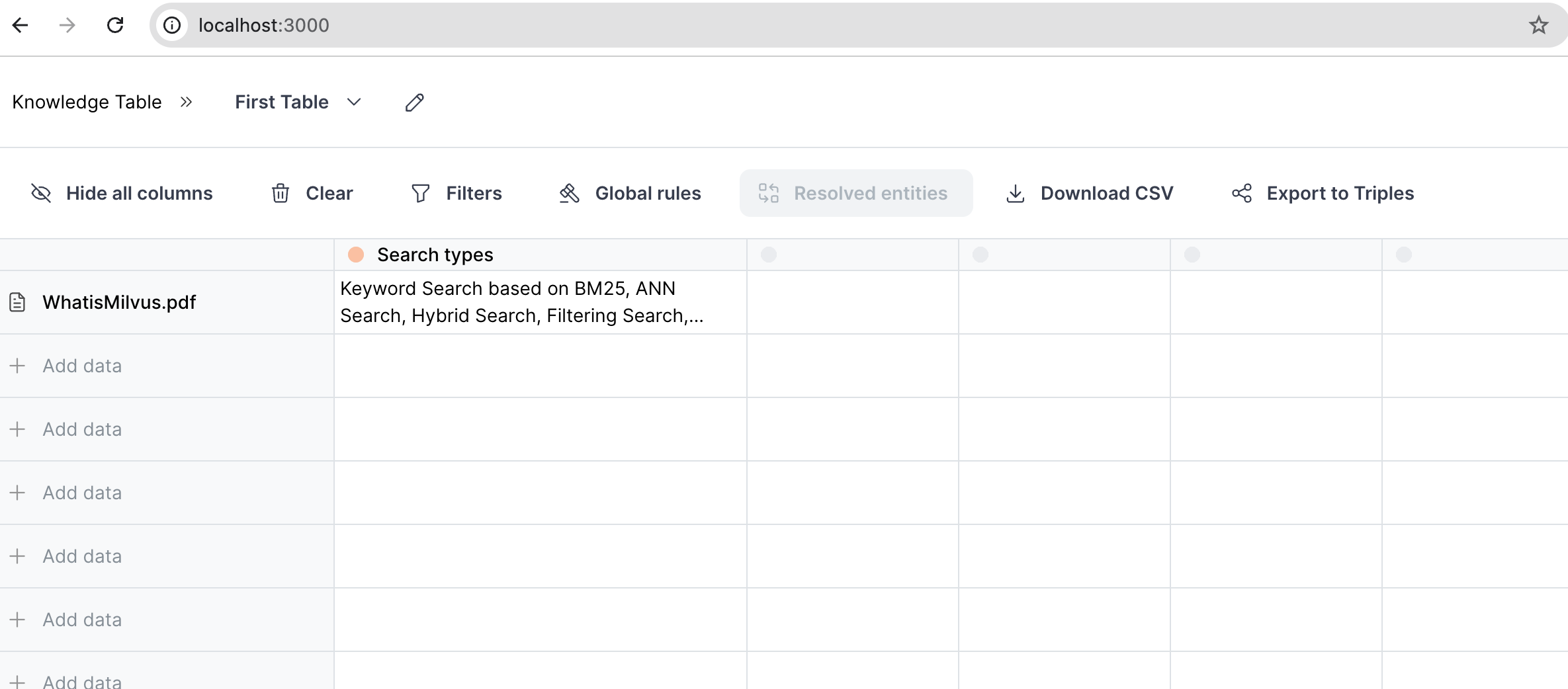This screenshot has height=689, width=1568.
Task: Click the double chevron beside Knowledge Table
Action: [x=186, y=102]
